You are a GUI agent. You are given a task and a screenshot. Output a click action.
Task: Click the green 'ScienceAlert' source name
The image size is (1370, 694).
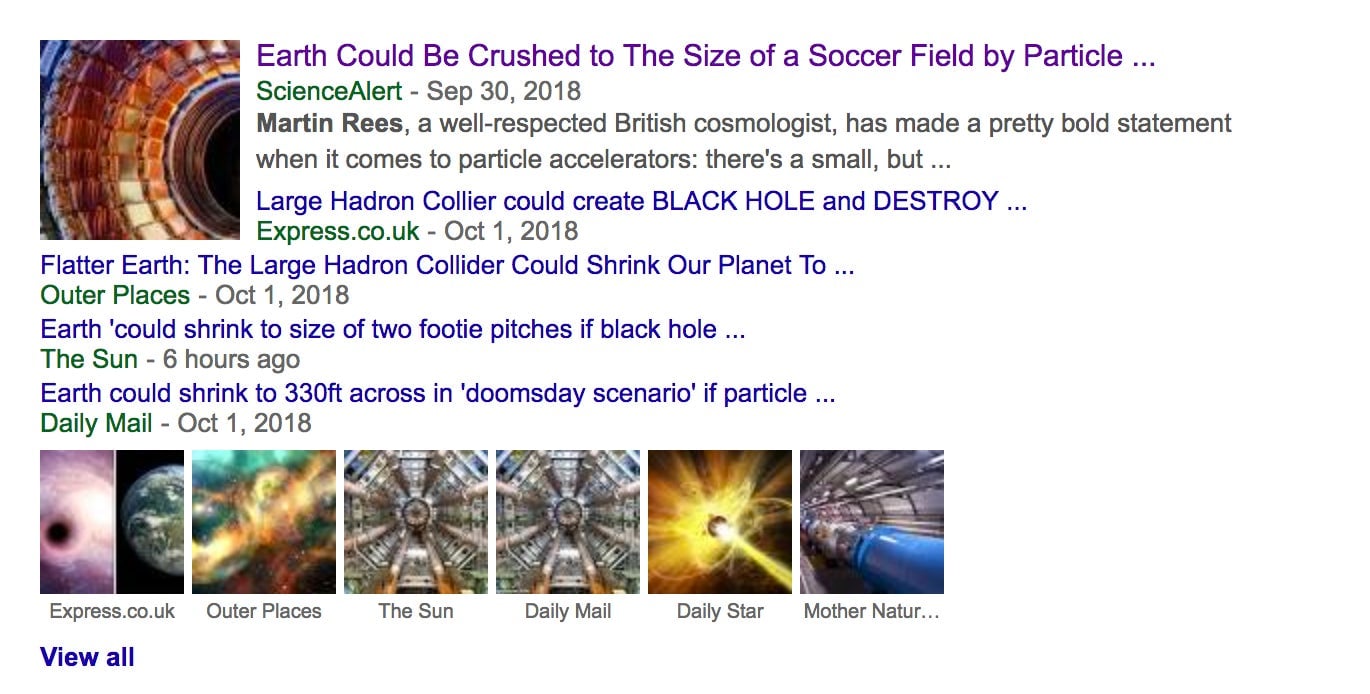click(x=329, y=91)
